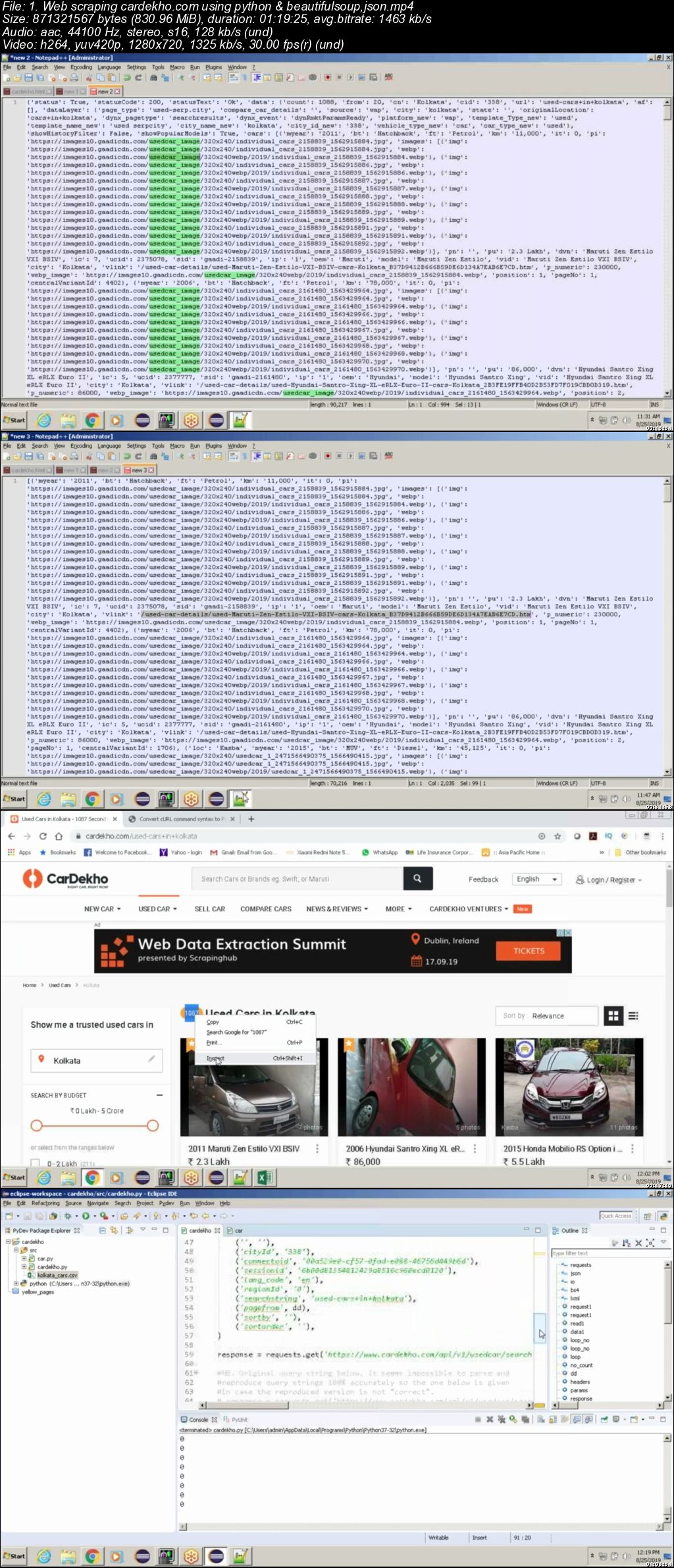Click left handle of budget range slider

37,1125
